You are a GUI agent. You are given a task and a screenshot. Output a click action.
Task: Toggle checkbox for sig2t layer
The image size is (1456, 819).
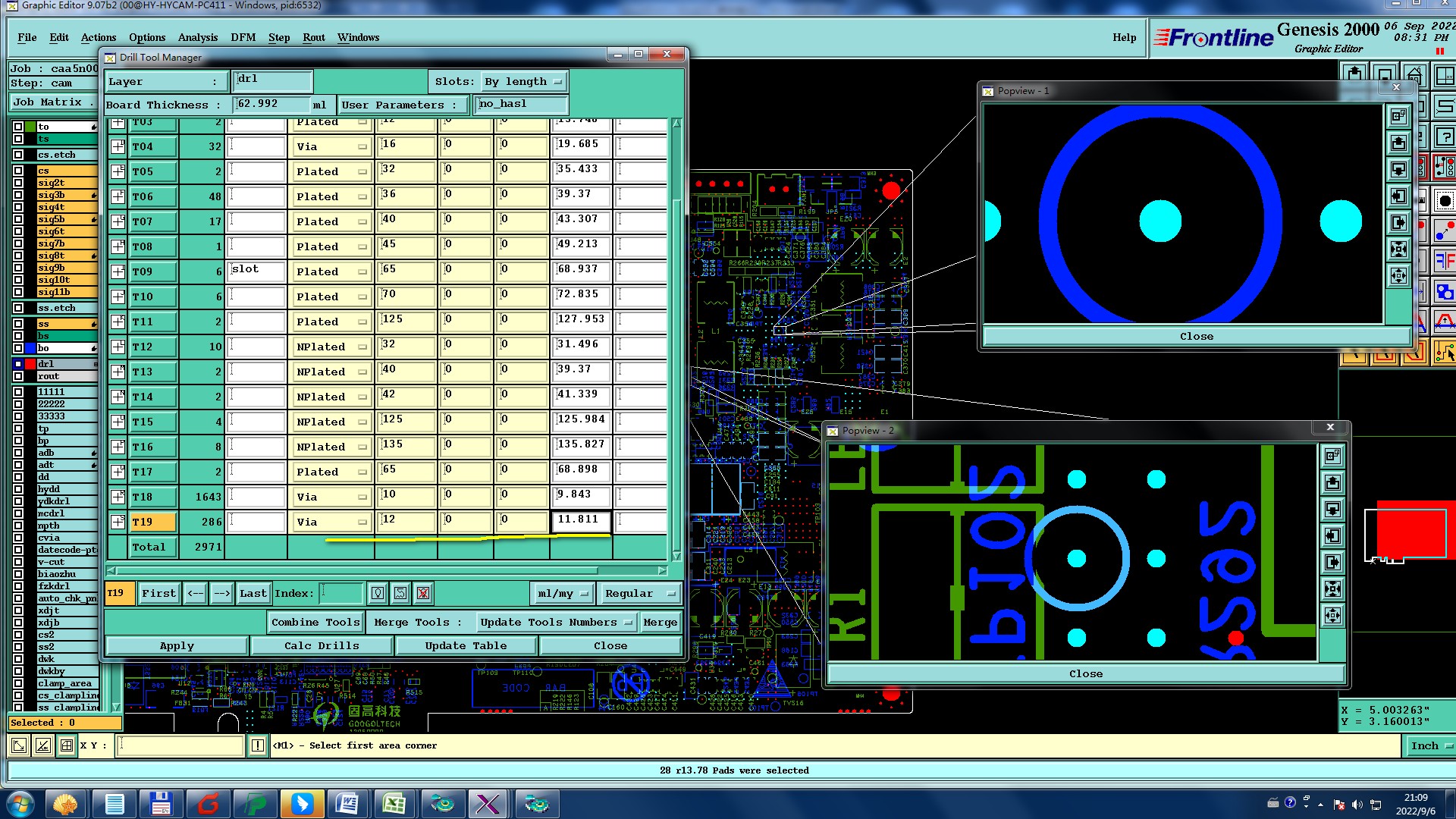[x=18, y=183]
